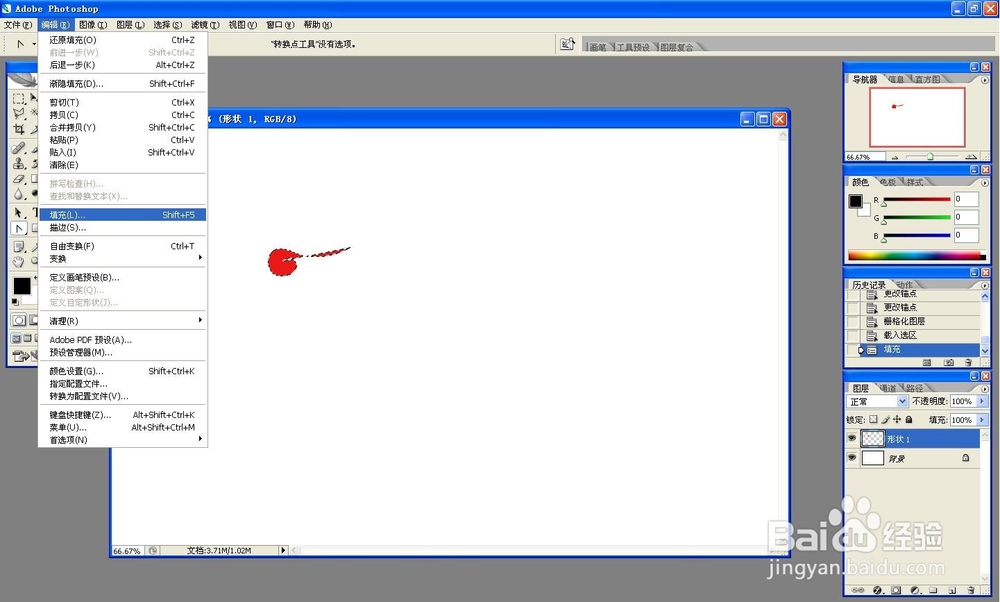Click 后退一步(K) menu entry
The image size is (1000, 602).
click(122, 65)
